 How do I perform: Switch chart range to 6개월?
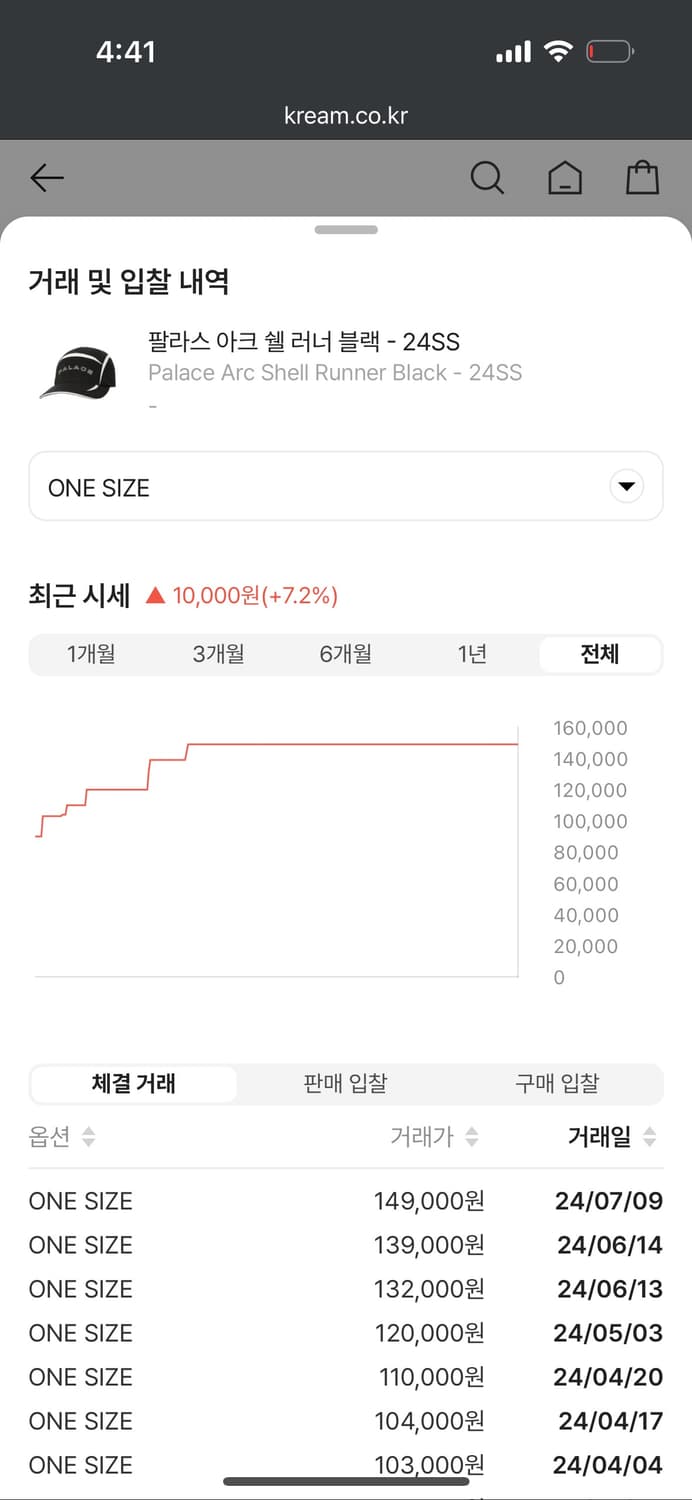click(x=345, y=654)
